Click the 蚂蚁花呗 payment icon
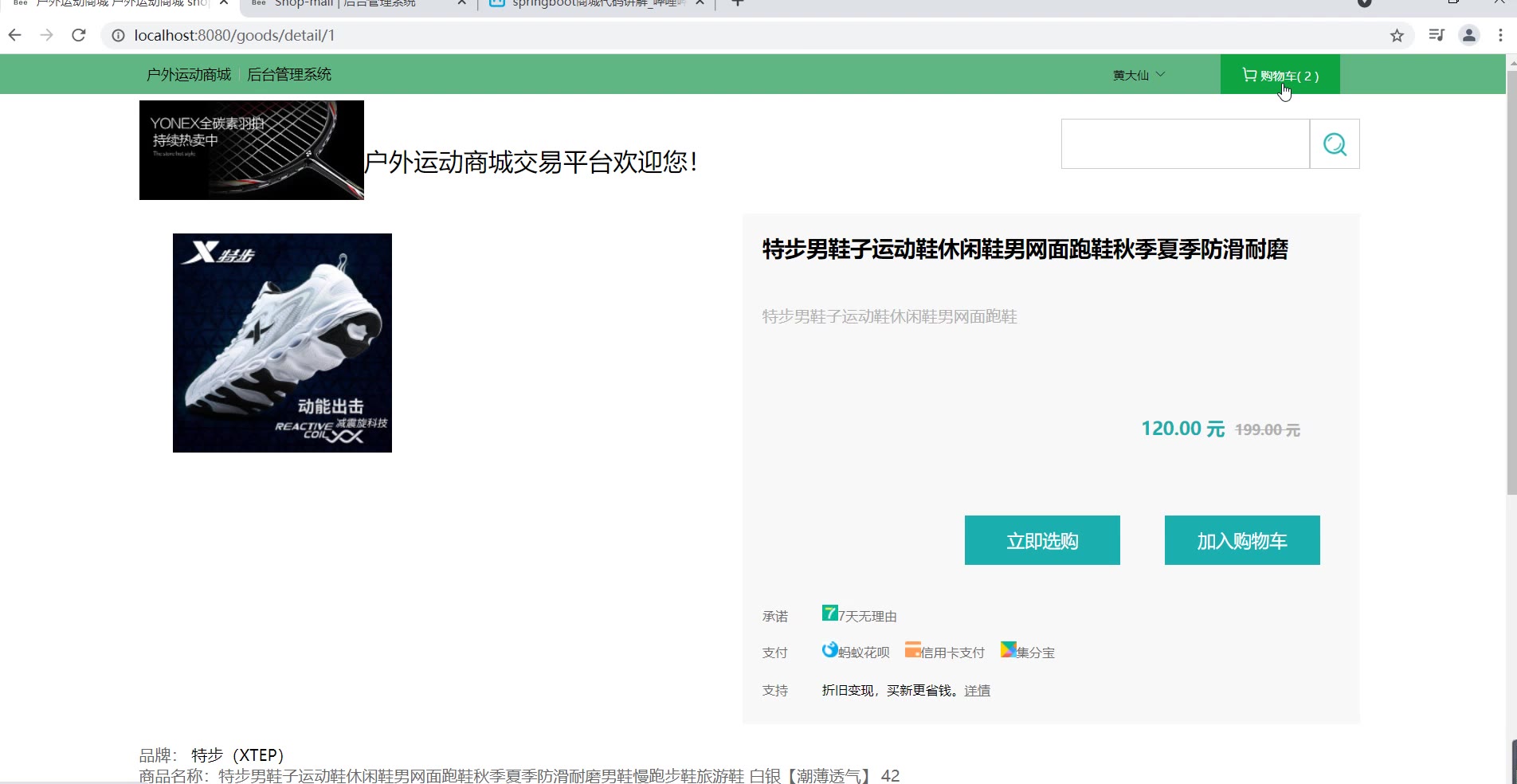Viewport: 1517px width, 784px height. click(x=829, y=649)
